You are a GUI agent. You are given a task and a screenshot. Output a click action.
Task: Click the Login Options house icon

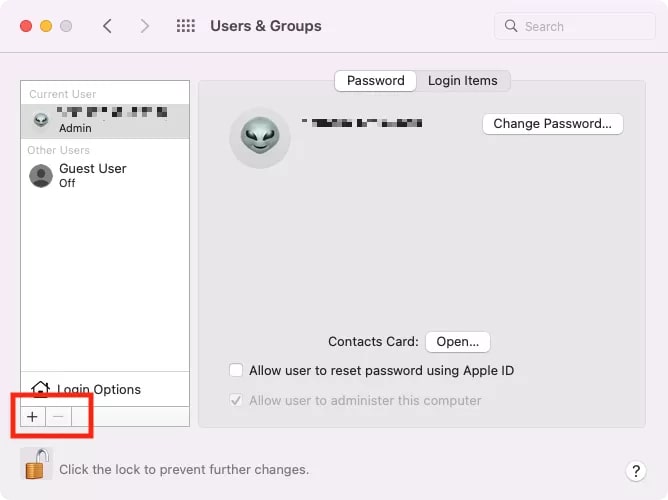pos(41,389)
